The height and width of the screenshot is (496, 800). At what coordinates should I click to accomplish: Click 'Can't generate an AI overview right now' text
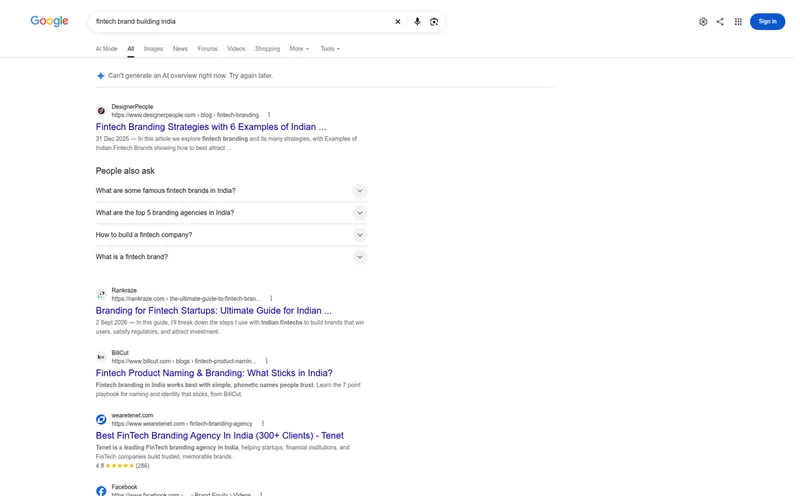(x=190, y=76)
